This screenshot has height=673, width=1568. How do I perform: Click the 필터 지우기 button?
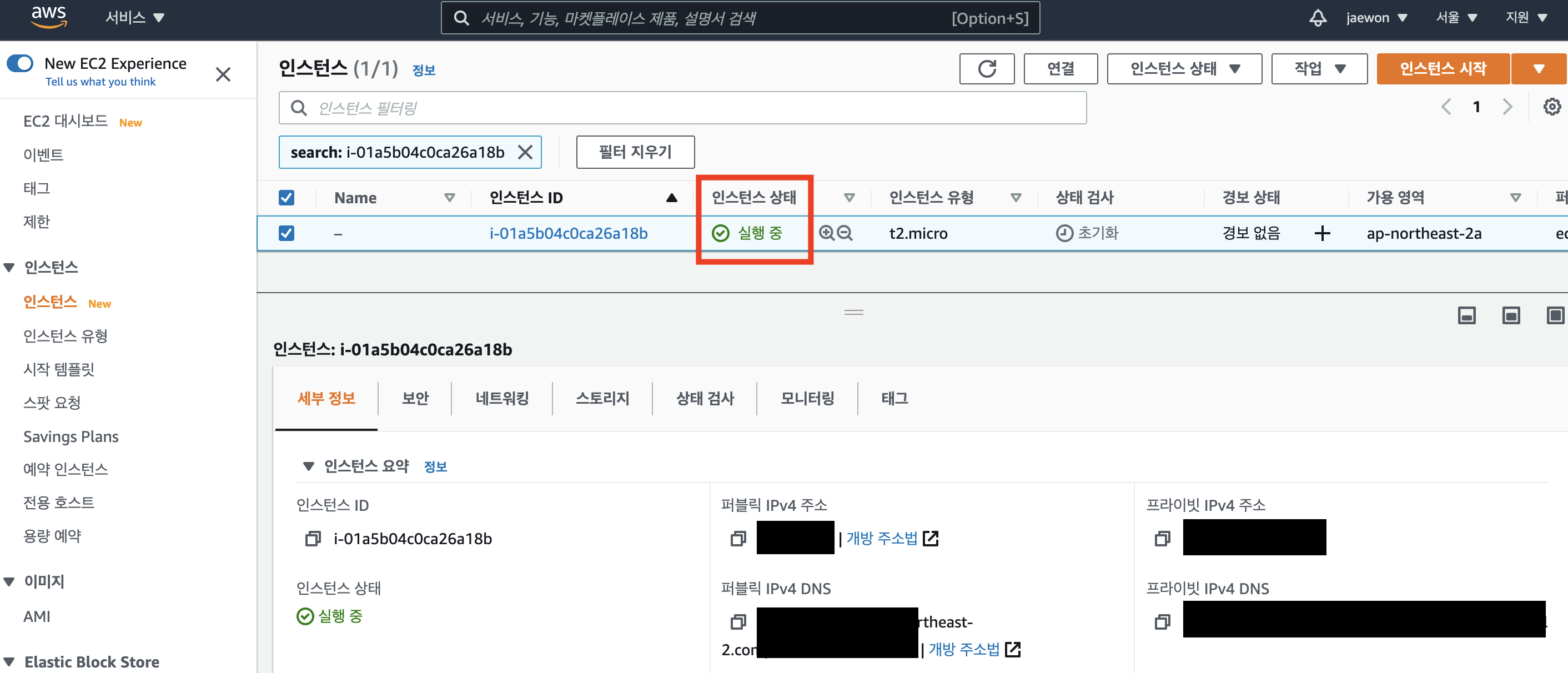coord(635,152)
